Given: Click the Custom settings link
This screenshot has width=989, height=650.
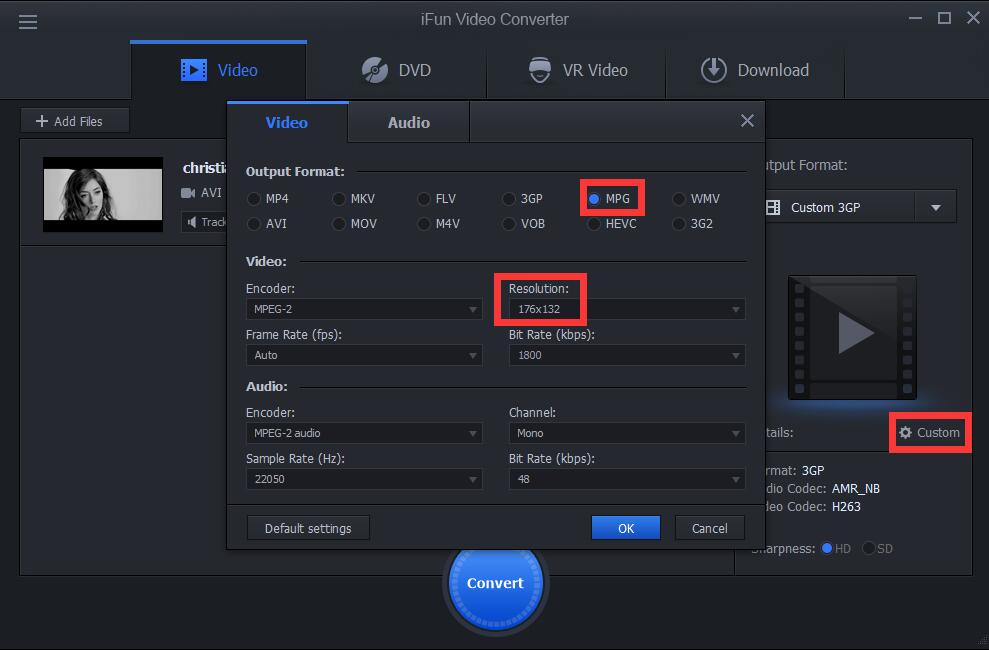Looking at the screenshot, I should pyautogui.click(x=930, y=432).
